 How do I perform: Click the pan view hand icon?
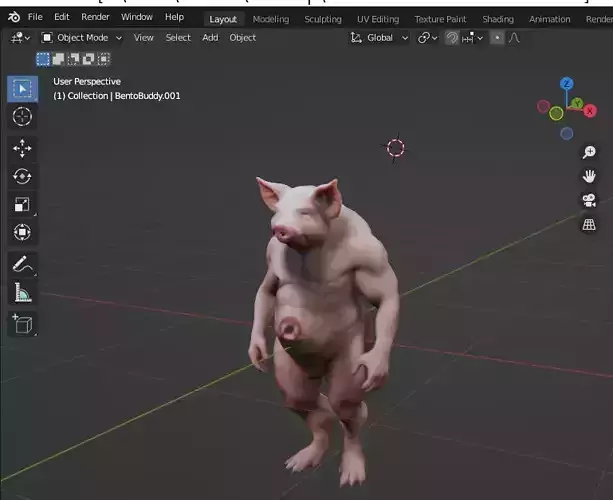(x=589, y=176)
